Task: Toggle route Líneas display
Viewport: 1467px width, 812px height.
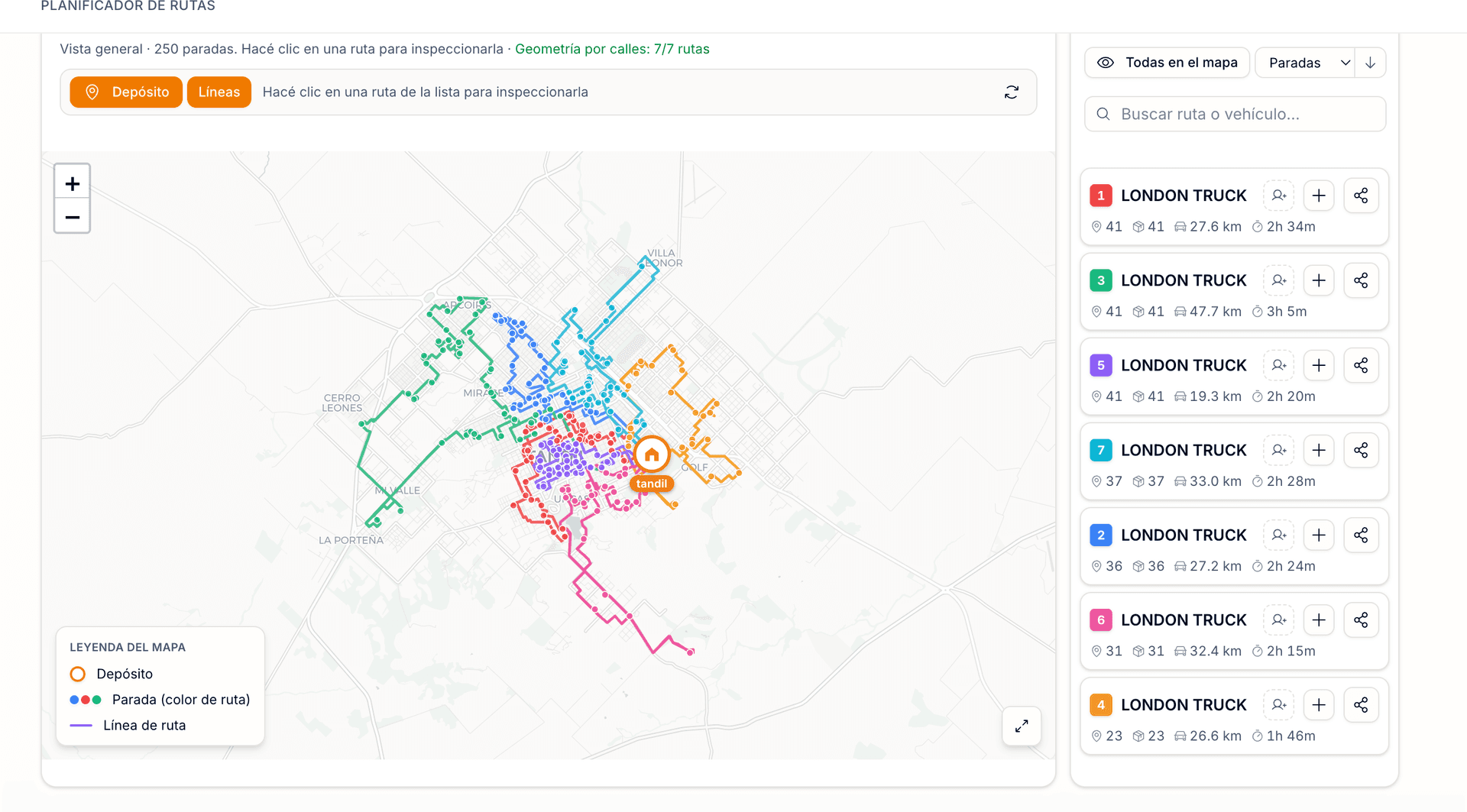Action: (219, 92)
